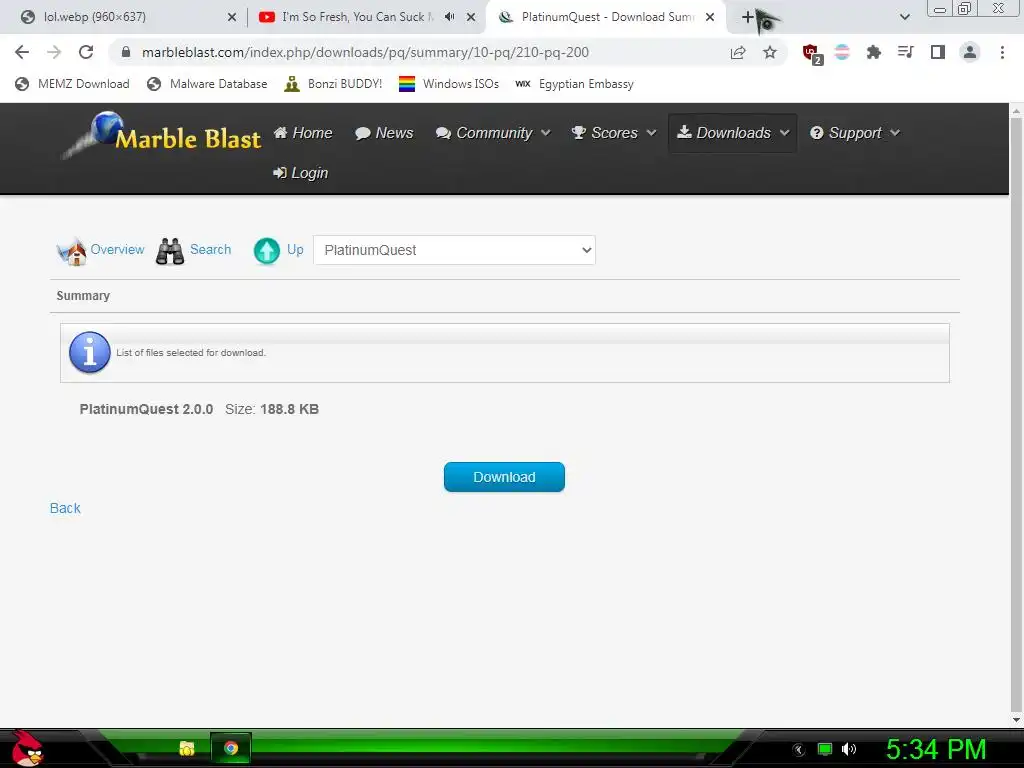
Task: Open Egyptian Embassy bookmark
Action: click(575, 84)
